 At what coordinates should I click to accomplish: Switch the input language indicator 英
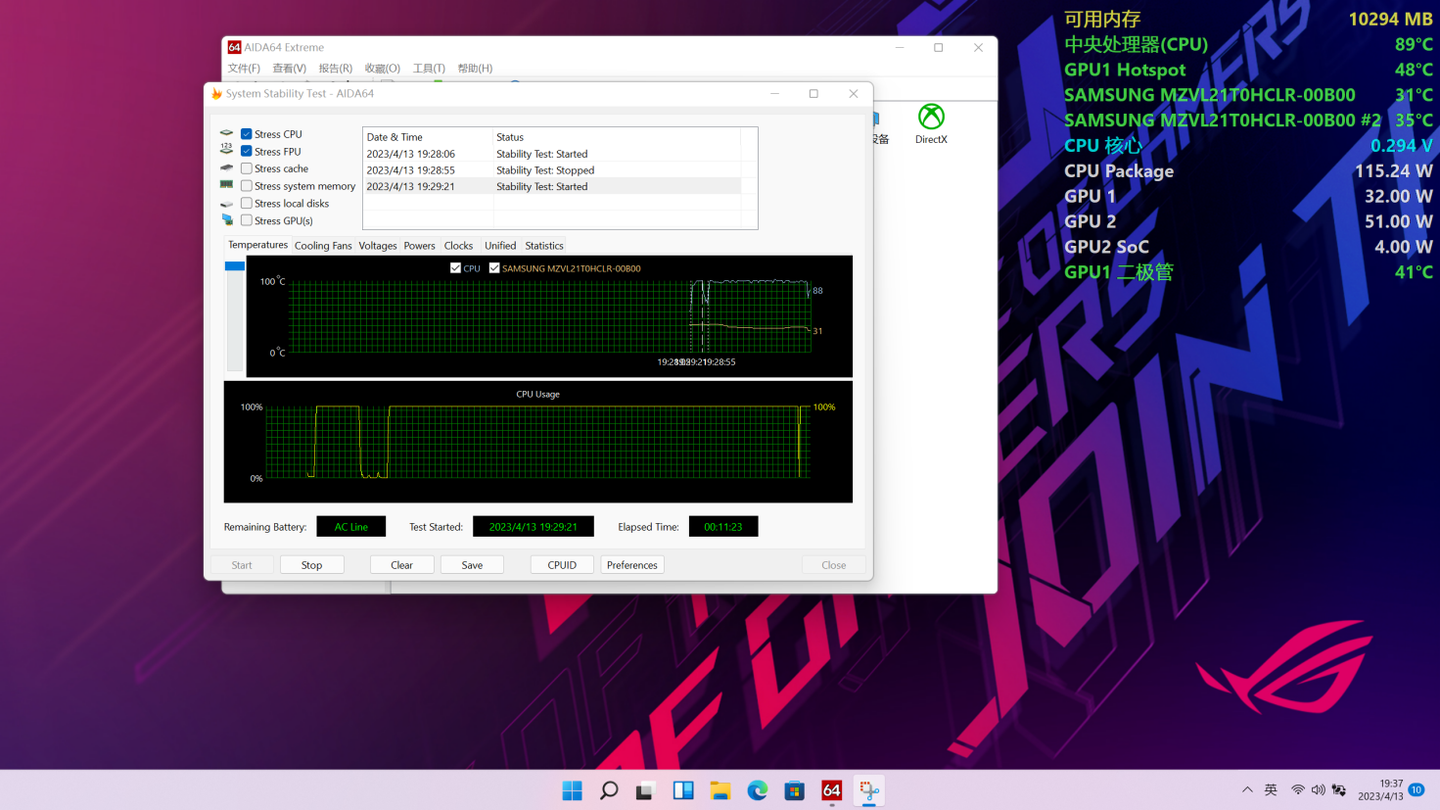pyautogui.click(x=1271, y=790)
